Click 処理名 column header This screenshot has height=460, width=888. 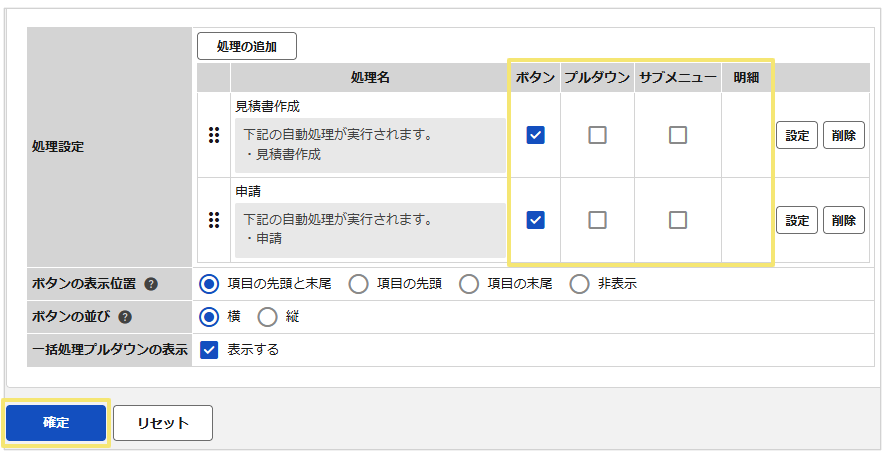[370, 78]
